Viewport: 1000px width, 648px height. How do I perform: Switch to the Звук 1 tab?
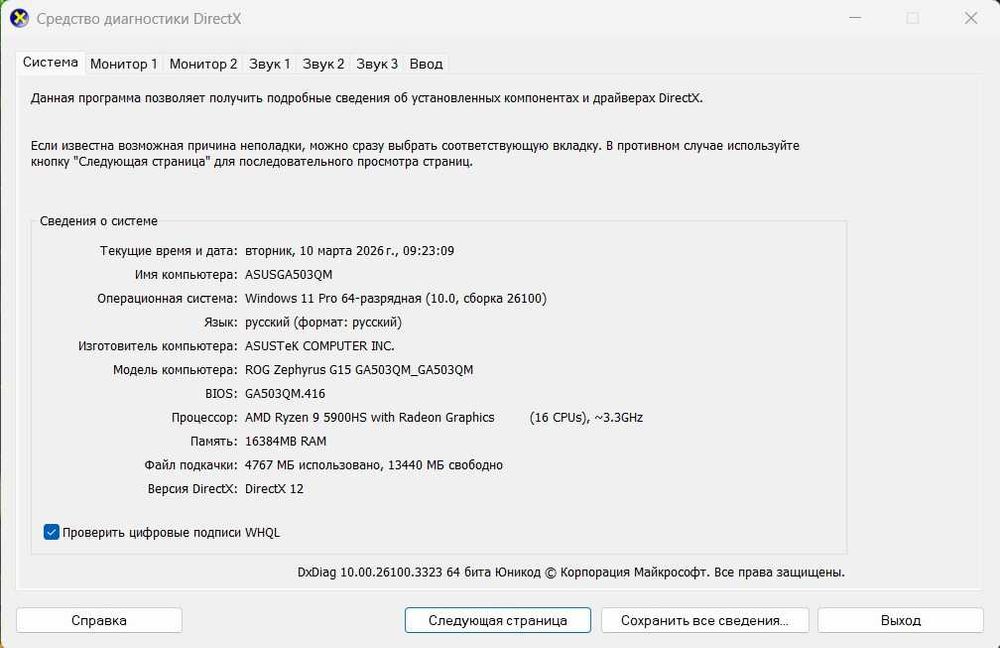[x=269, y=64]
